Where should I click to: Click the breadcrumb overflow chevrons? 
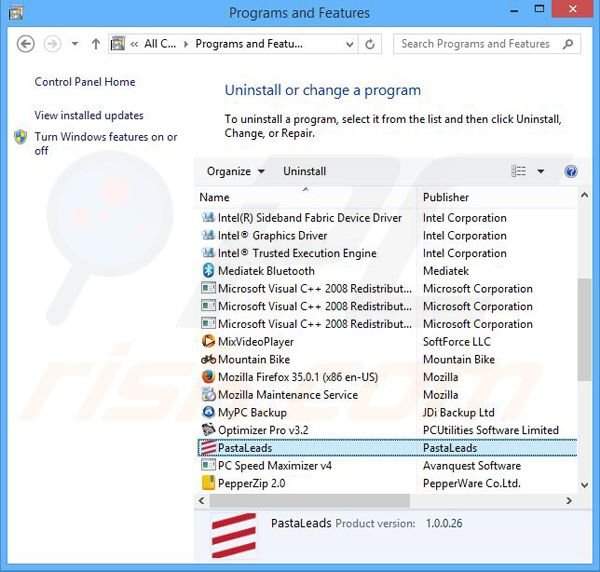134,44
